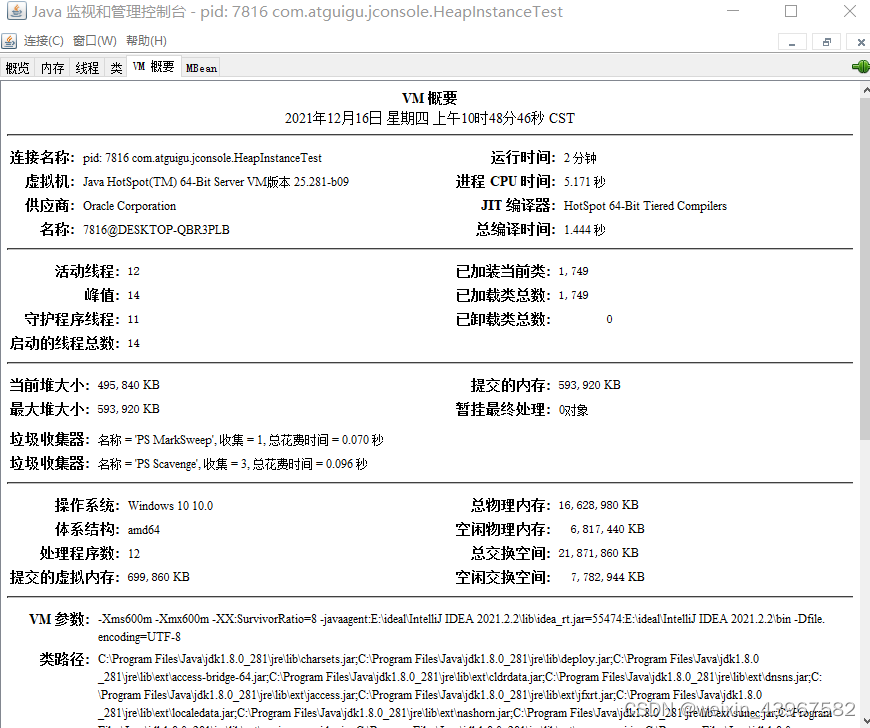870x728 pixels.
Task: Switch to the 类 tab
Action: click(116, 68)
